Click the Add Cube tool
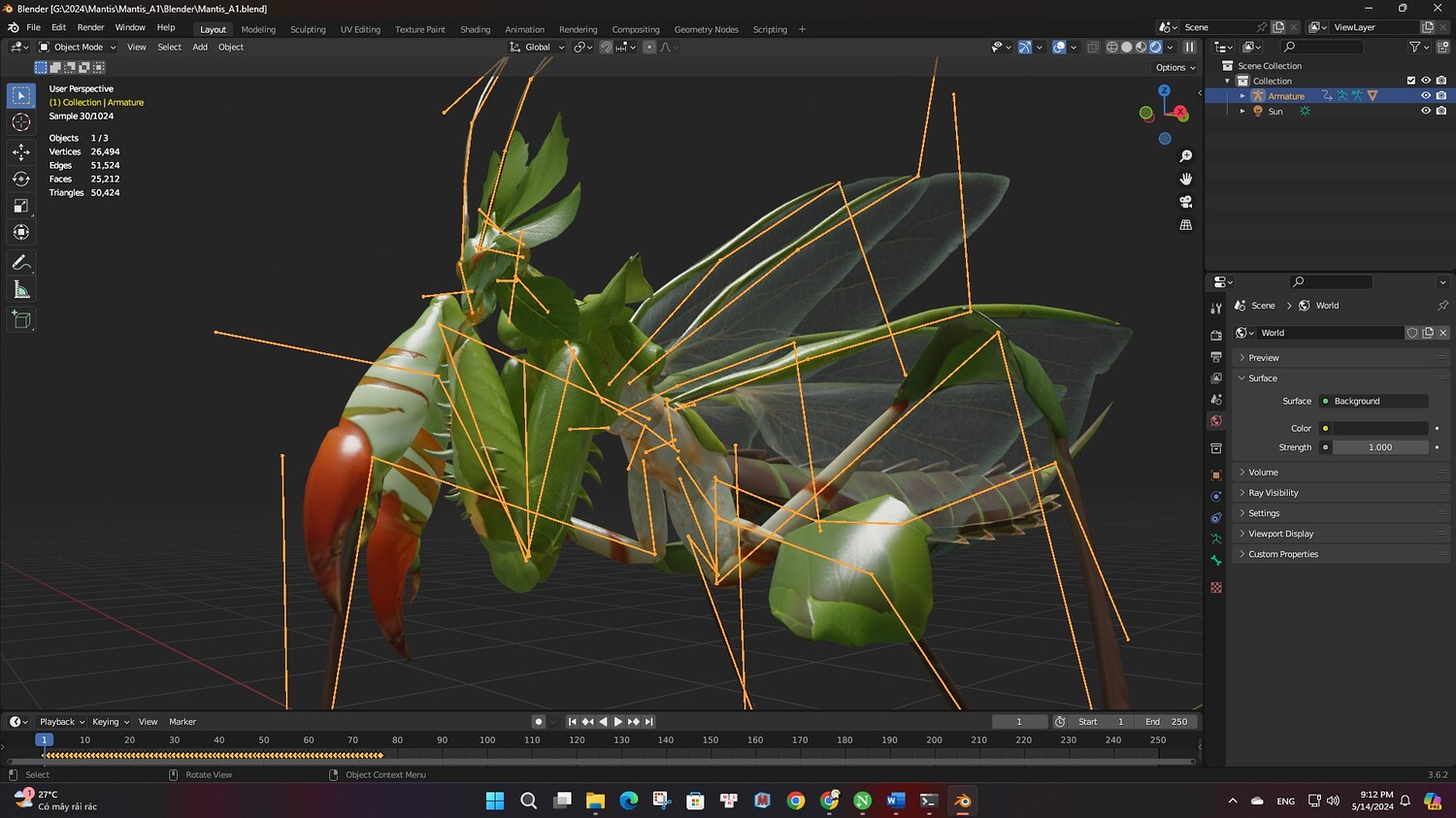This screenshot has height=818, width=1456. pyautogui.click(x=21, y=319)
